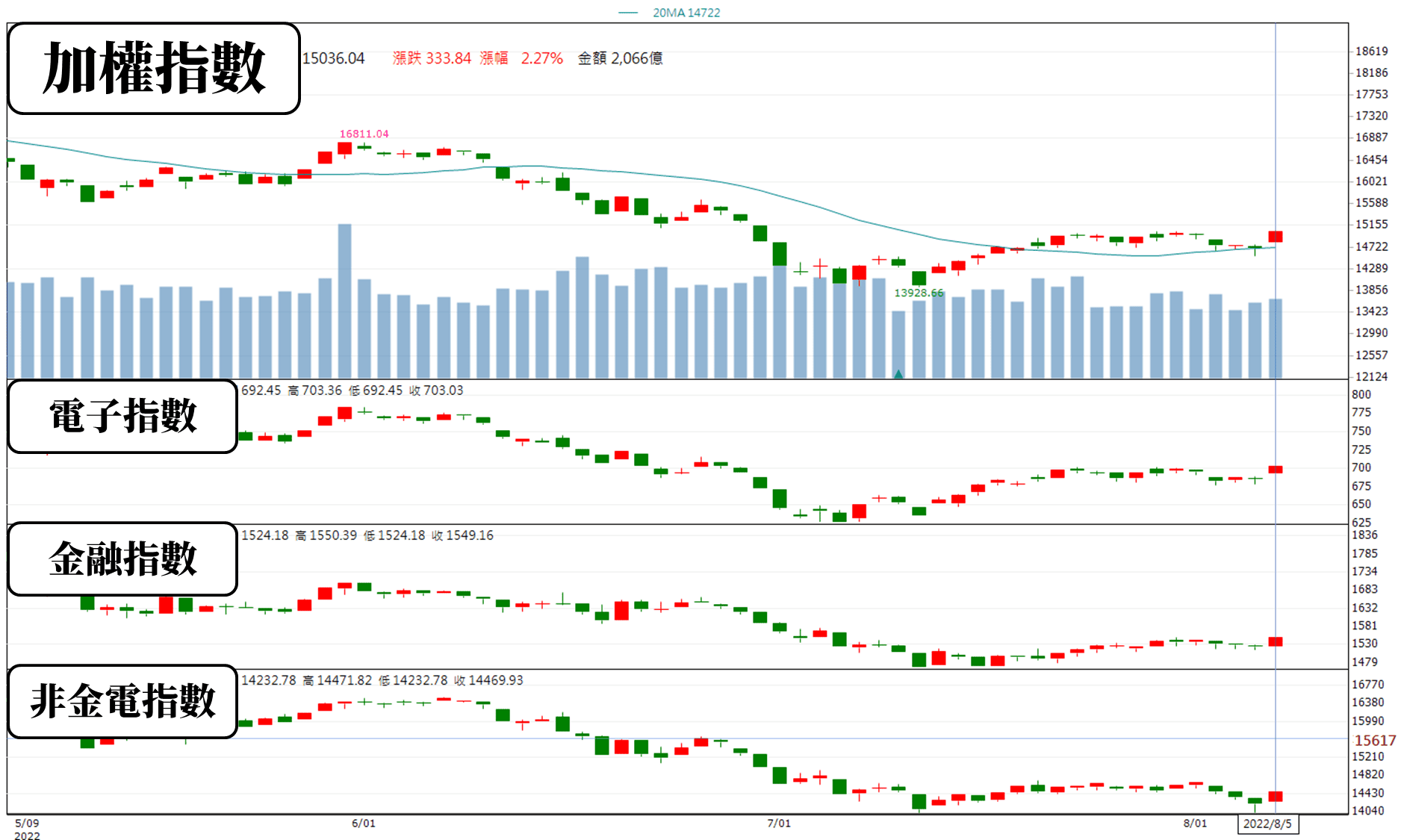
Task: Click the 電子指數 panel label
Action: click(123, 416)
